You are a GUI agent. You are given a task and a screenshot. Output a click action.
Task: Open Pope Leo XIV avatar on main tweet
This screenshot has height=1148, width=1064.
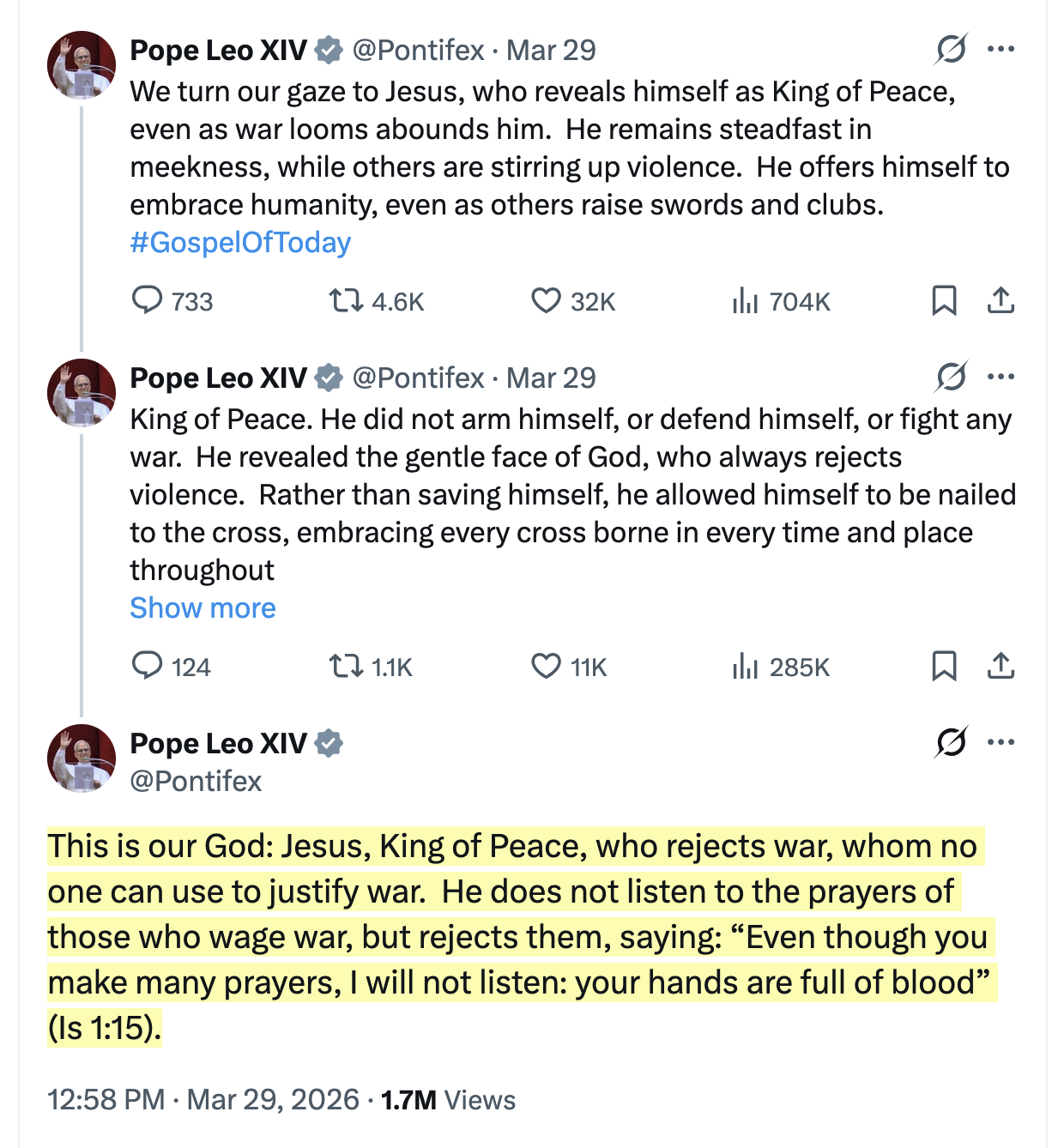pos(82,758)
